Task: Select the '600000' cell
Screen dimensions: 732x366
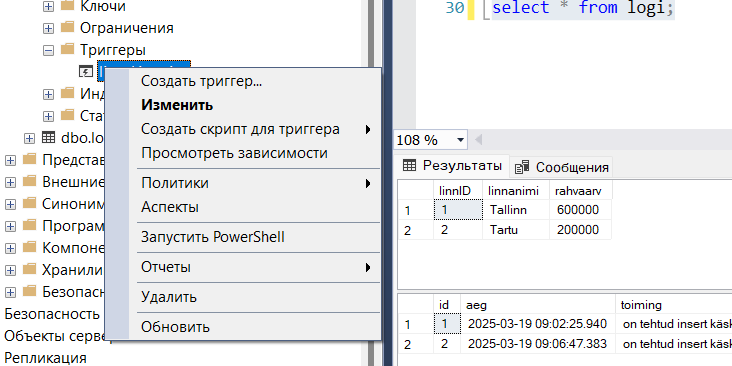Action: point(581,210)
